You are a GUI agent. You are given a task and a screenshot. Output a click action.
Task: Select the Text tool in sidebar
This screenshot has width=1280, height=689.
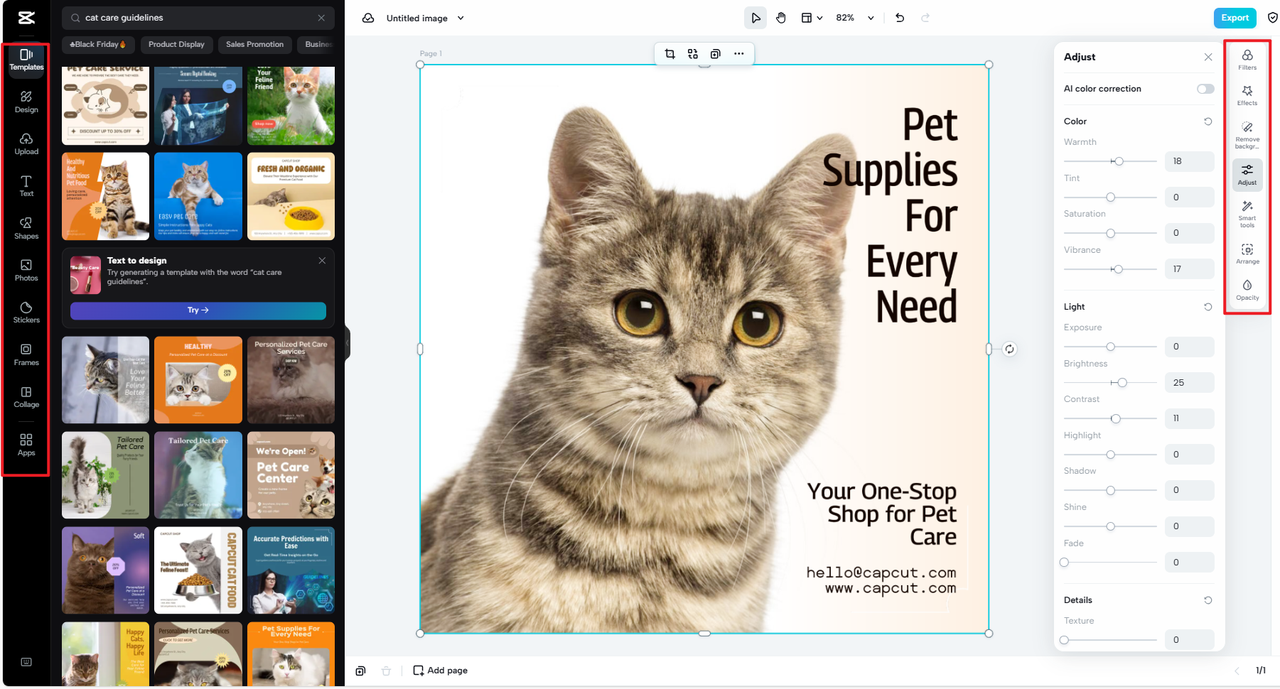(x=27, y=186)
